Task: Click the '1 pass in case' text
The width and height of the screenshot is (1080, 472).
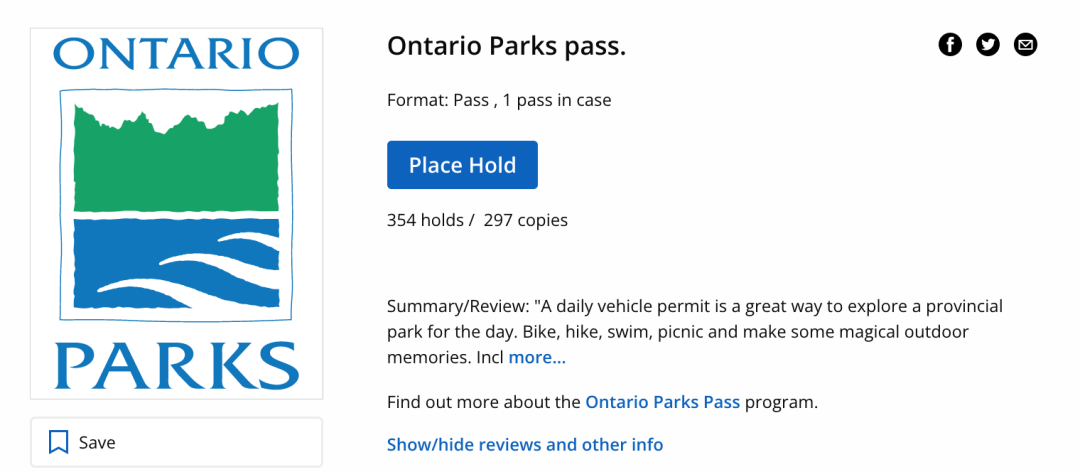Action: (x=557, y=101)
